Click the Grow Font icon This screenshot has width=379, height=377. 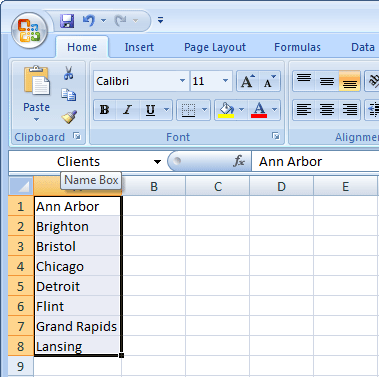point(247,81)
